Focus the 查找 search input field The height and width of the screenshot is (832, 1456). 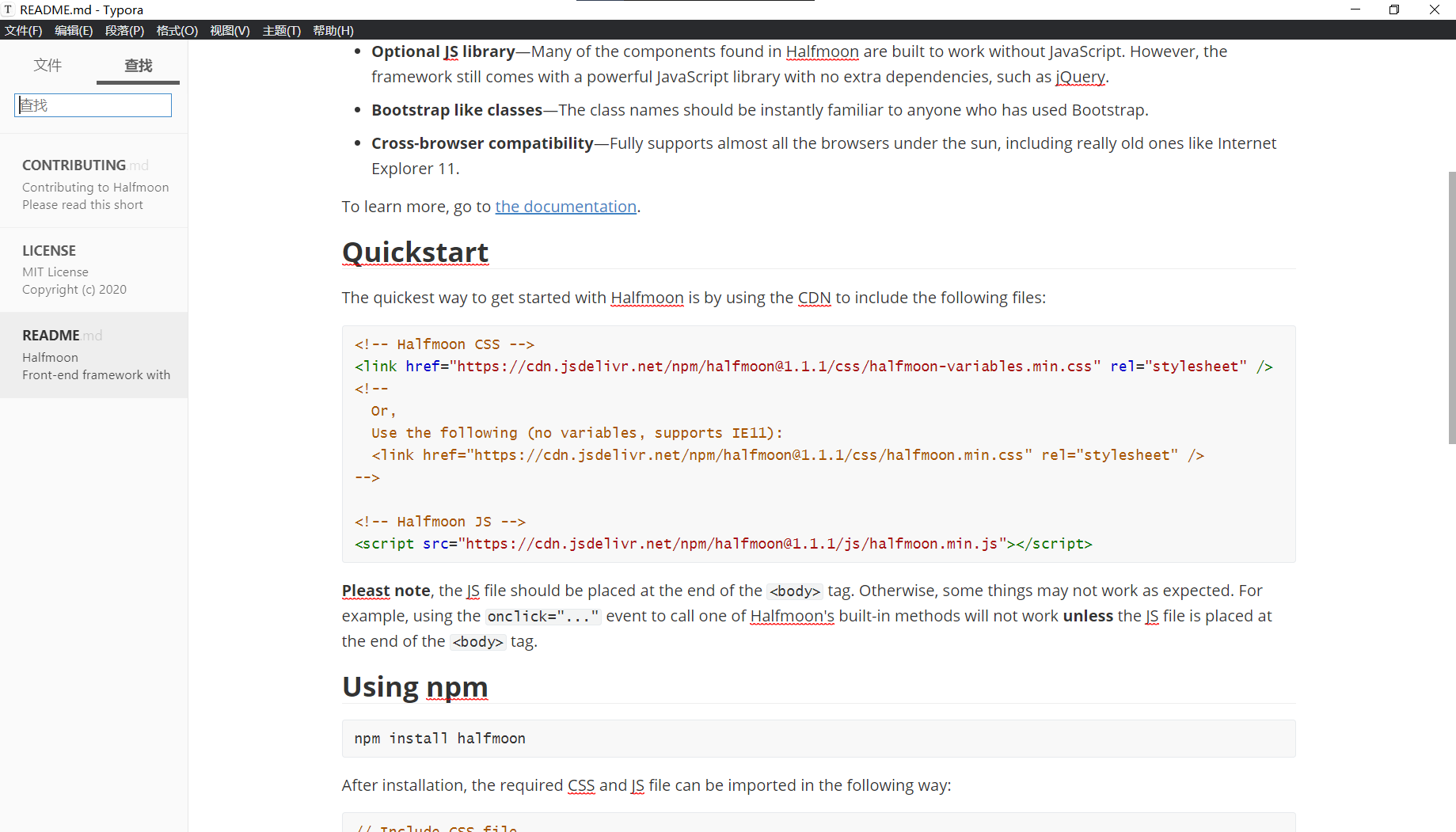[x=93, y=105]
